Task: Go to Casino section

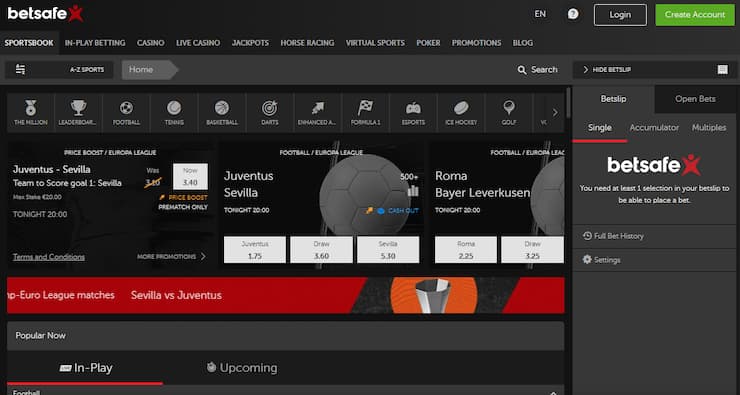Action: [151, 43]
